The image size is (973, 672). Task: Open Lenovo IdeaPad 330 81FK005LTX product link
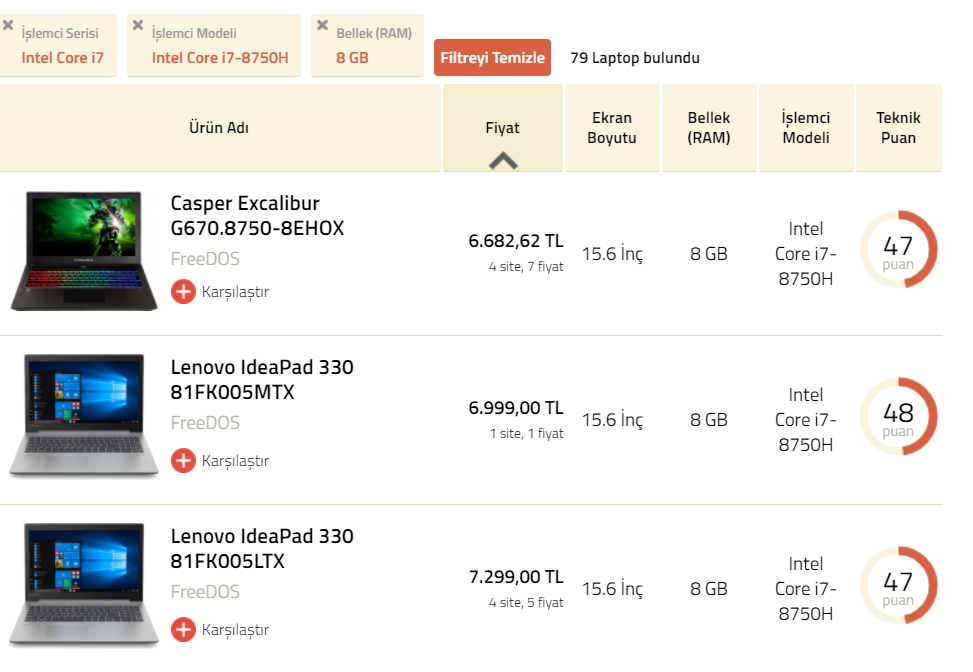(x=262, y=548)
